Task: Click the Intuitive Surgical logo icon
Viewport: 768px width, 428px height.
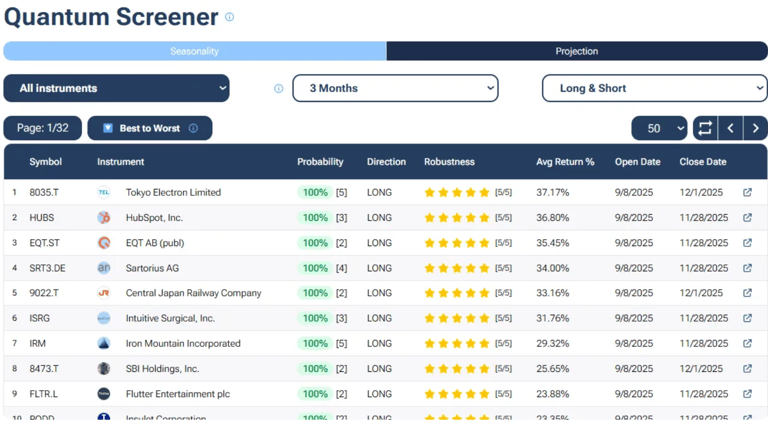Action: 104,318
